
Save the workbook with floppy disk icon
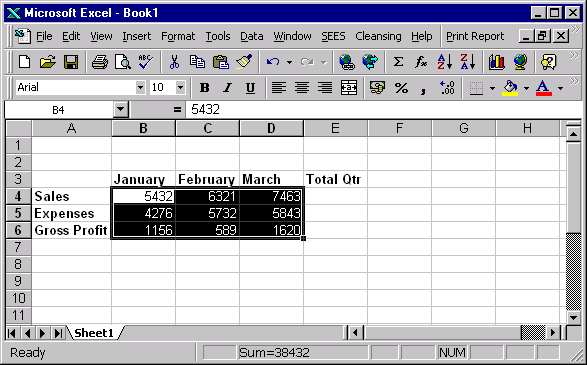[x=71, y=62]
